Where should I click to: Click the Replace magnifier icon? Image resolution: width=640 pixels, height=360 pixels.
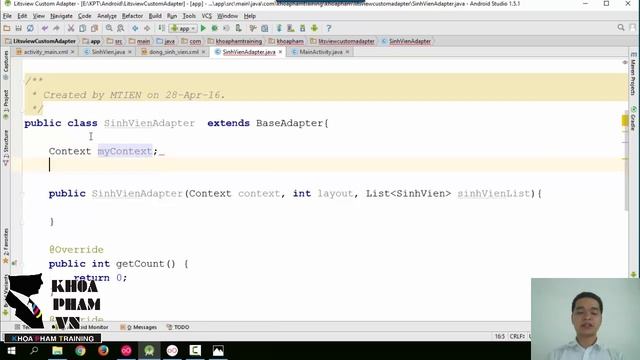pyautogui.click(x=120, y=28)
